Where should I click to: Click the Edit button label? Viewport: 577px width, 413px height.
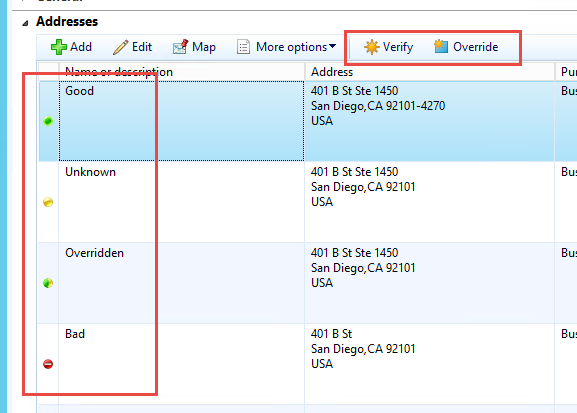pyautogui.click(x=142, y=47)
